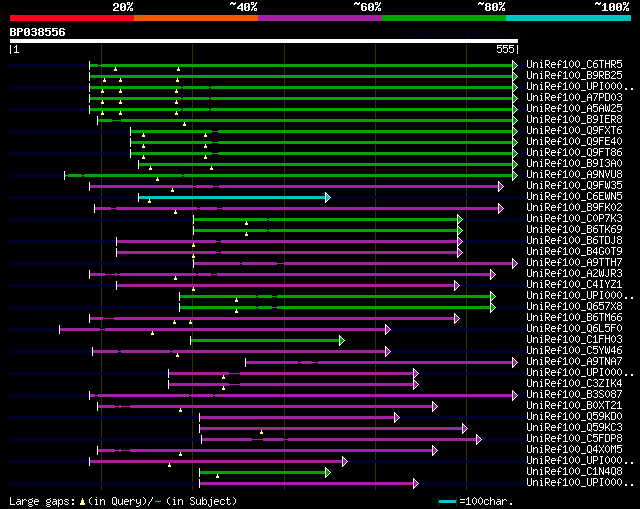Click the ~60% percentage label

pos(367,7)
